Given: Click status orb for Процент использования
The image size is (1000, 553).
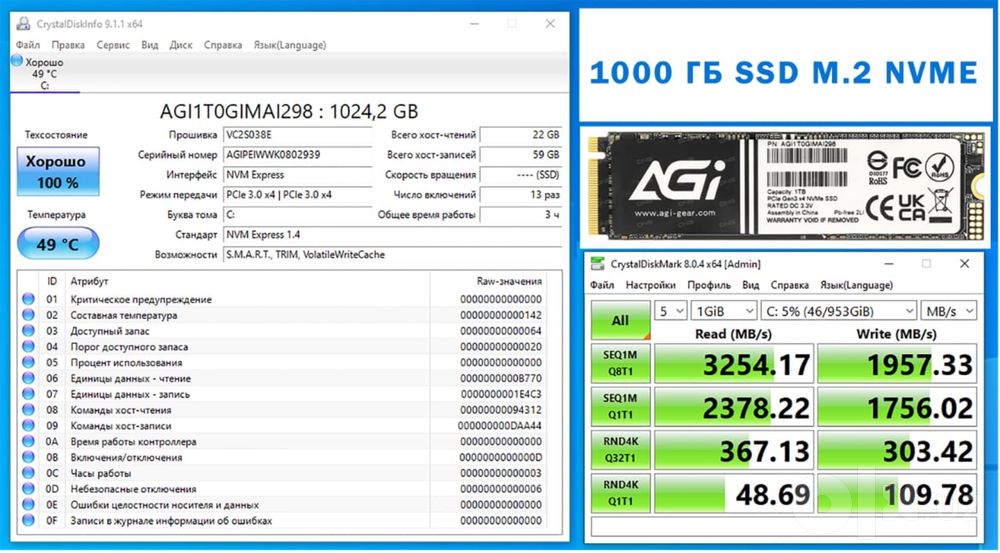Looking at the screenshot, I should (x=28, y=362).
